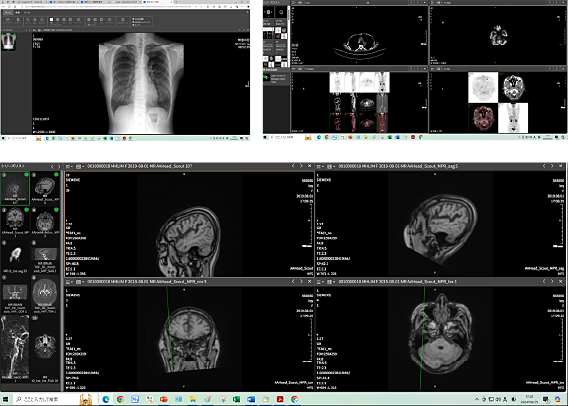Click the Windows taskbar search box
This screenshot has height=406, width=568.
pyautogui.click(x=54, y=399)
